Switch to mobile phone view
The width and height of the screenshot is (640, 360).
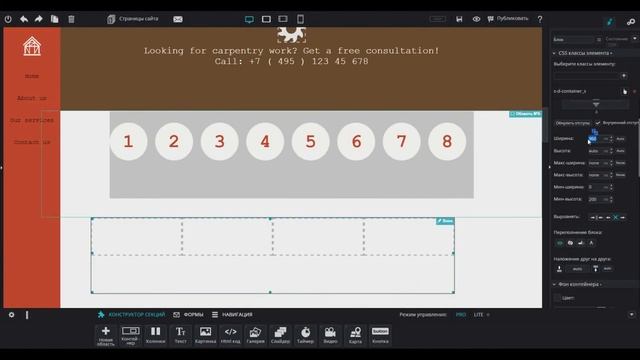click(x=300, y=19)
